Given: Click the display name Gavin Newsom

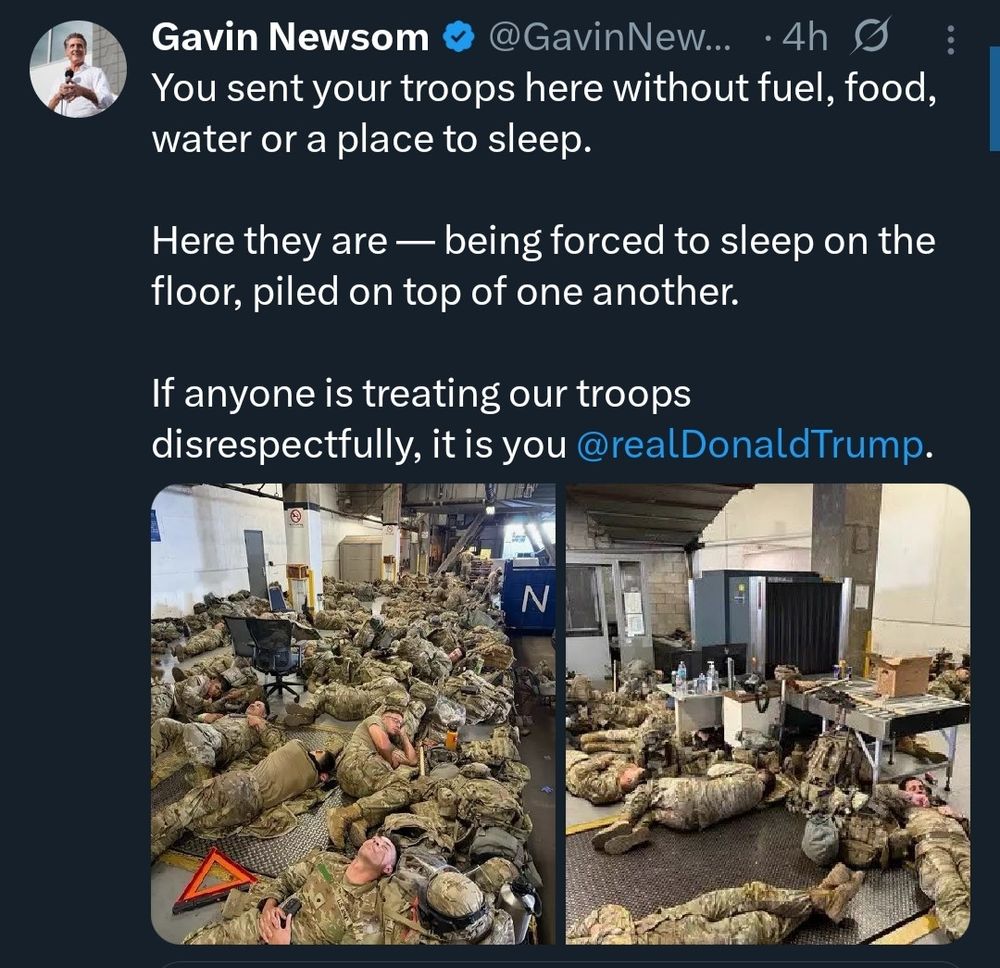Looking at the screenshot, I should point(290,37).
